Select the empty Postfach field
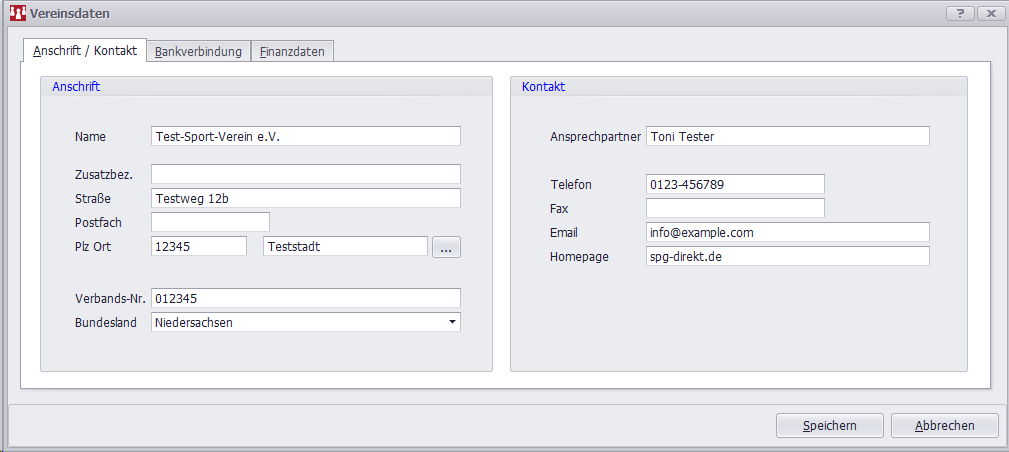 (210, 222)
